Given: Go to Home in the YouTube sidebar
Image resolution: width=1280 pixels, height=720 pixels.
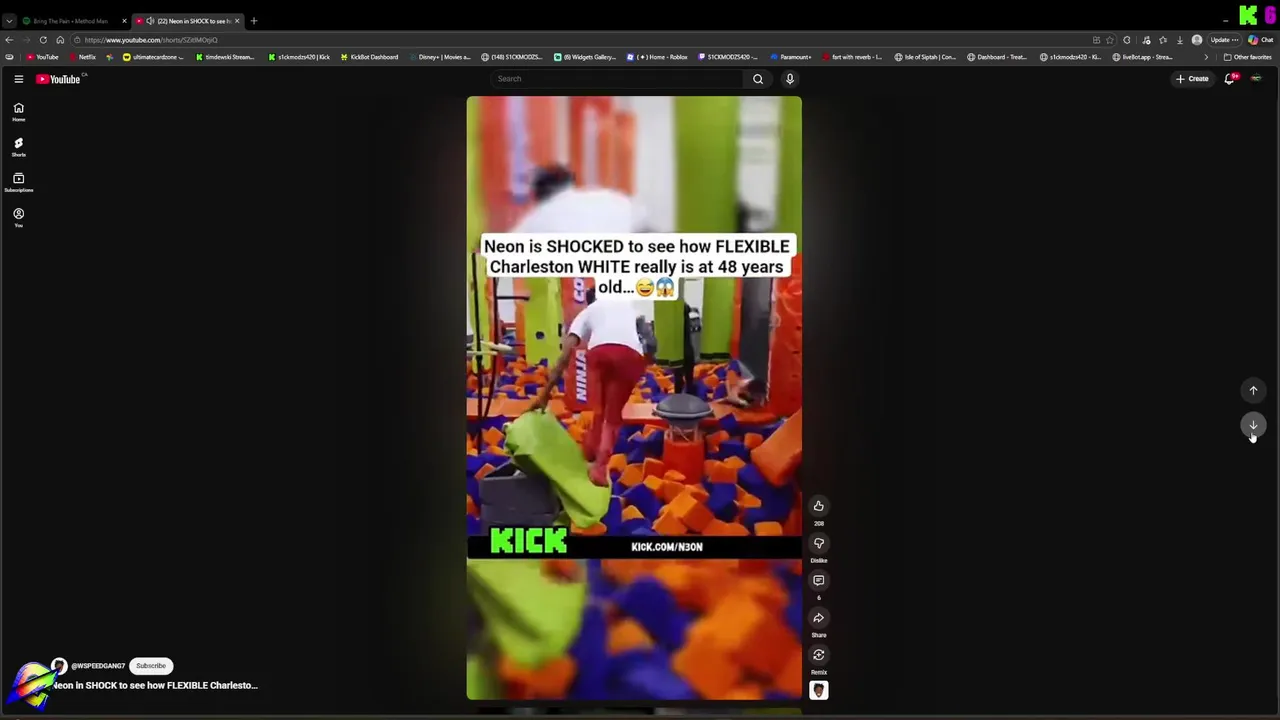Looking at the screenshot, I should (18, 111).
